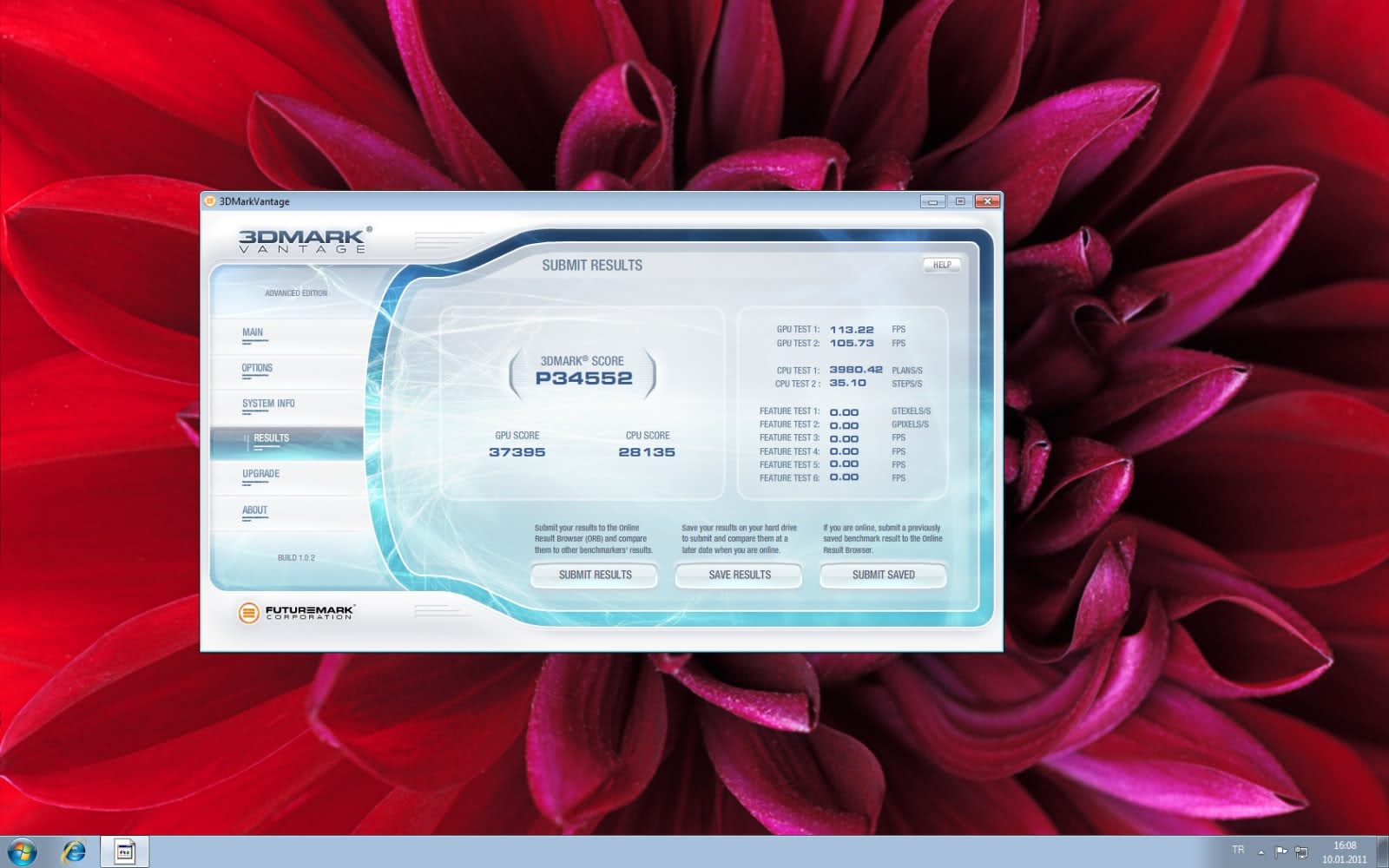Screen dimensions: 1389x868
Task: Click the 3DMarkVantage title bar icon
Action: (209, 201)
